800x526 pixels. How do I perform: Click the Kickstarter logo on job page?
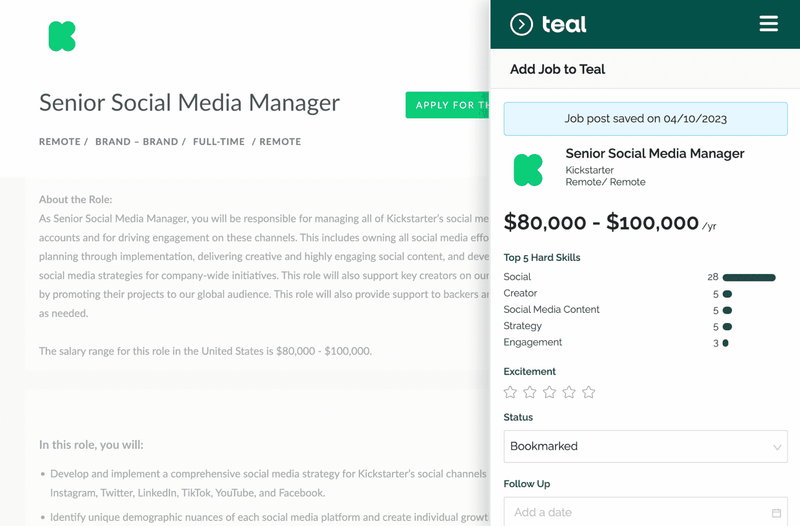pyautogui.click(x=62, y=36)
